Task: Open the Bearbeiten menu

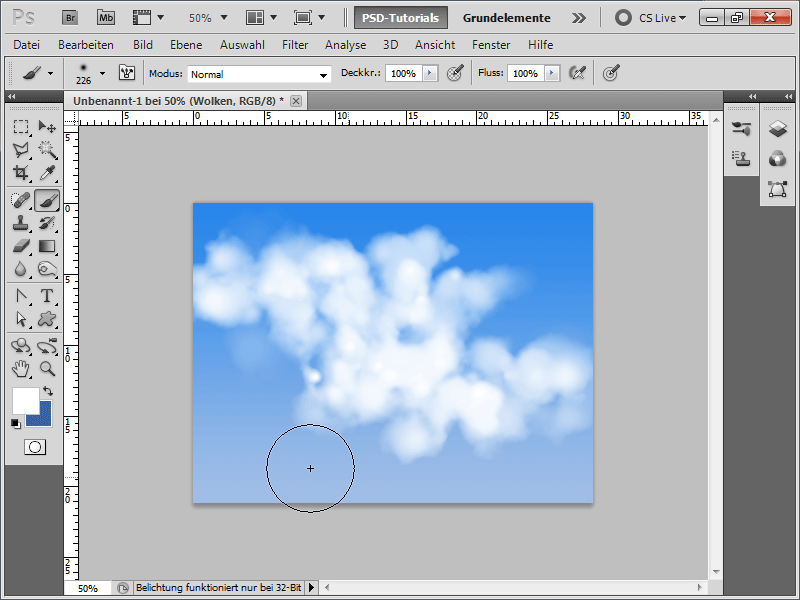Action: [86, 45]
